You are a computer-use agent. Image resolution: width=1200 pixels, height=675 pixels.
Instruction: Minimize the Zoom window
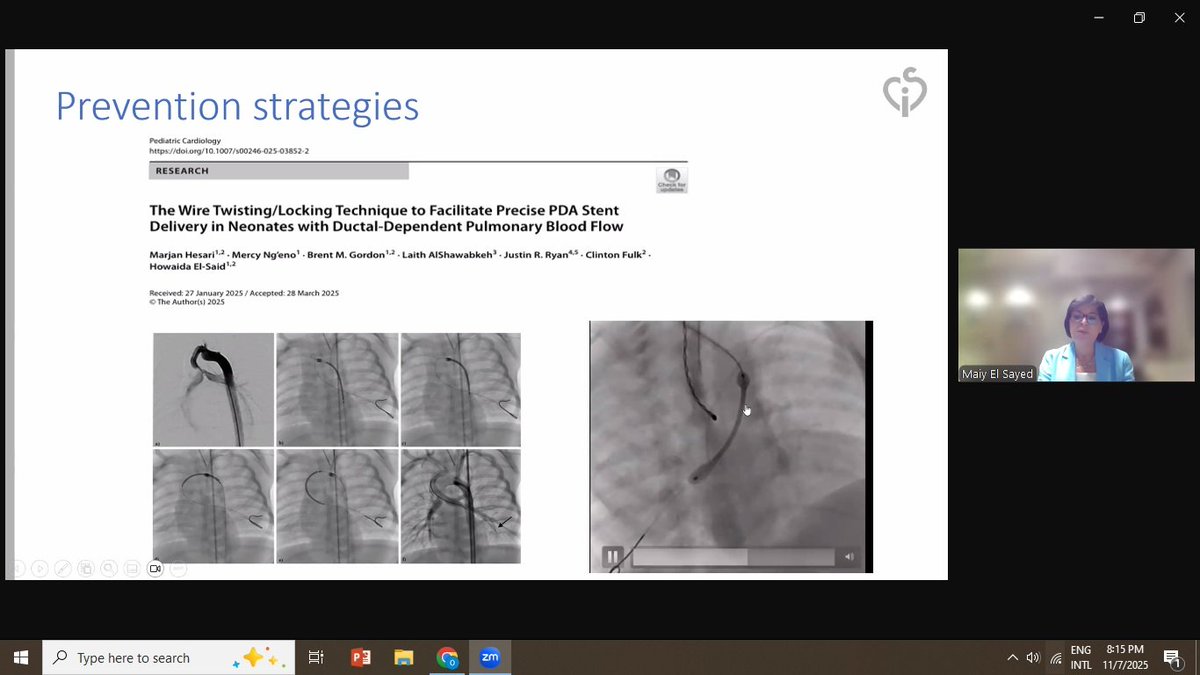1099,18
